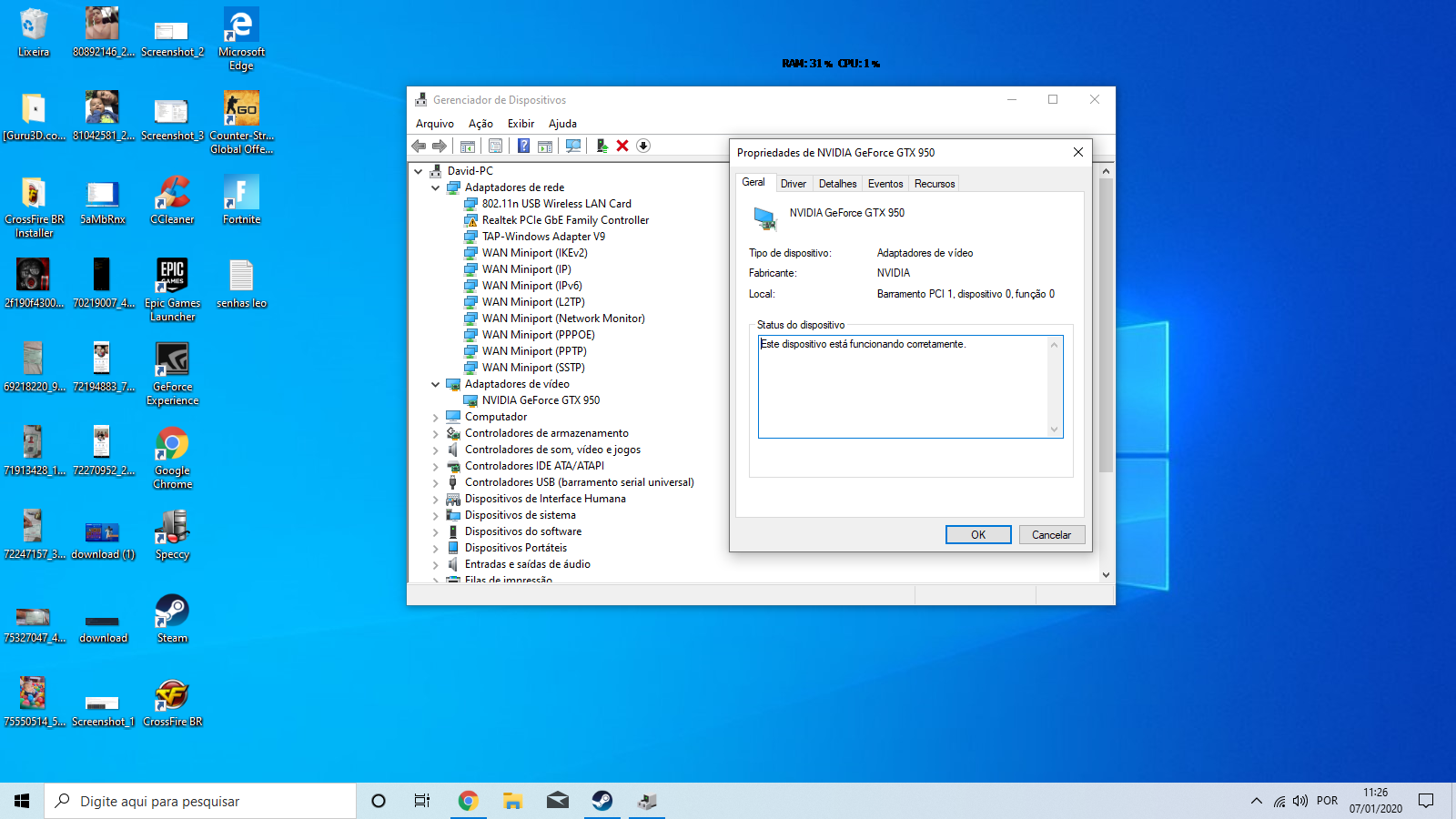
Task: Click the taskbar search box
Action: pyautogui.click(x=200, y=801)
